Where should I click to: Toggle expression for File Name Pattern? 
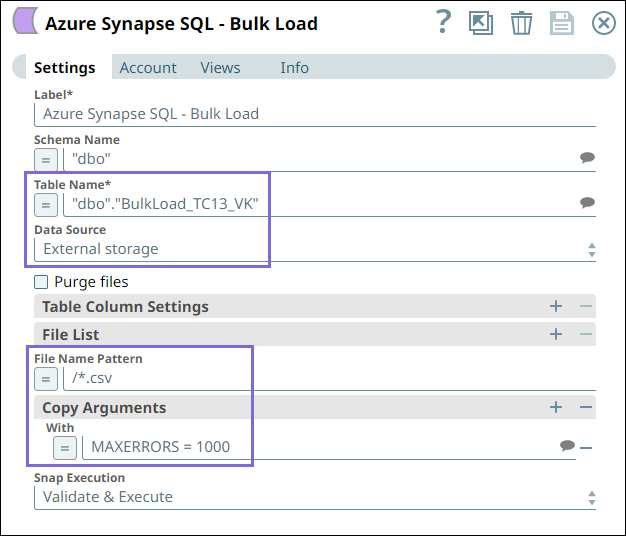[x=46, y=379]
